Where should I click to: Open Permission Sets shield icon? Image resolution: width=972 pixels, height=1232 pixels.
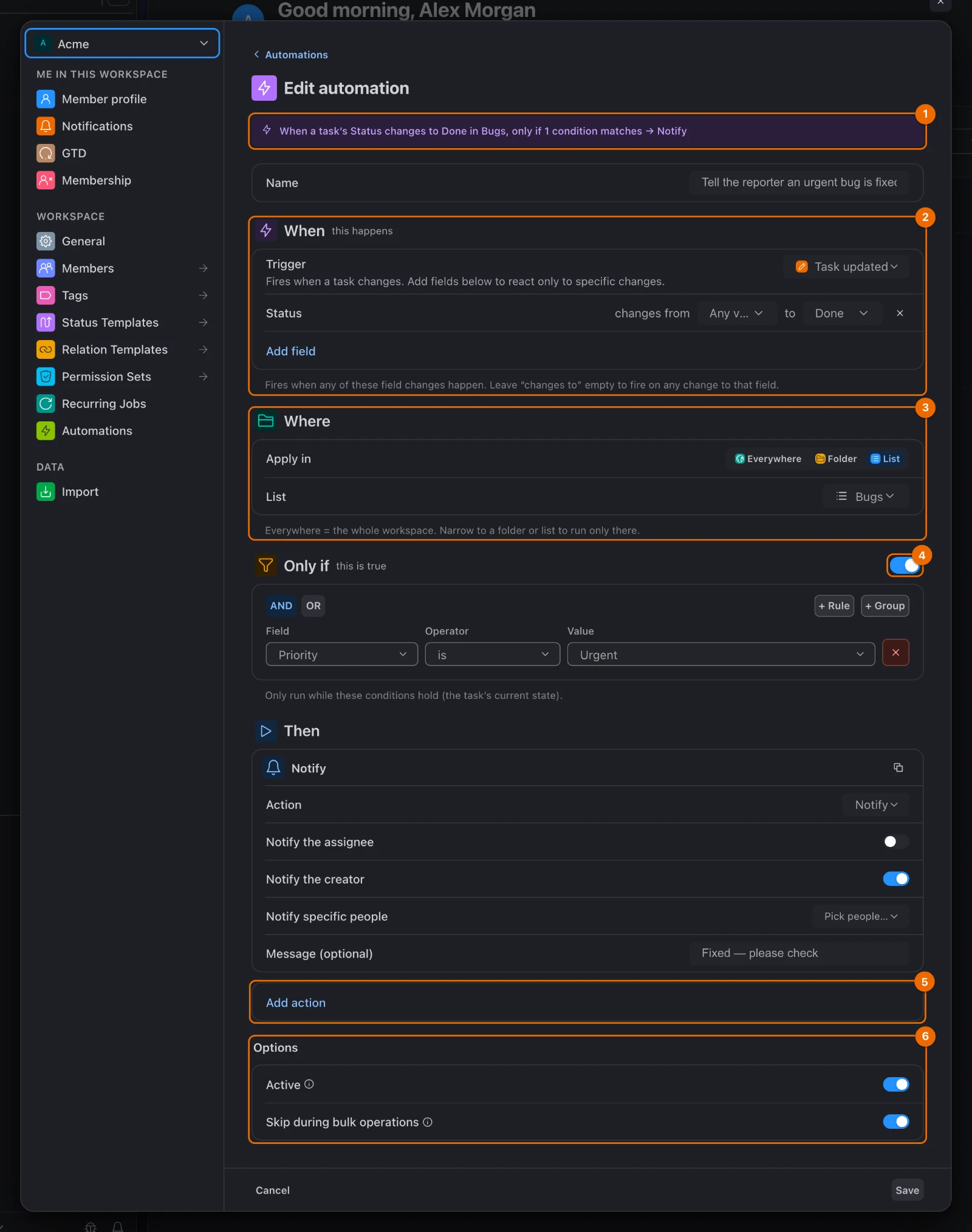[46, 376]
